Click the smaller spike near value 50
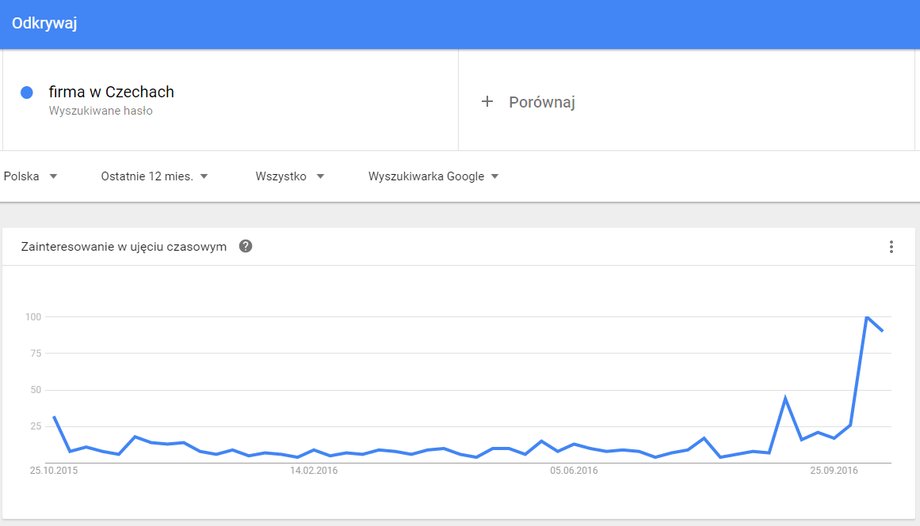 click(x=785, y=398)
